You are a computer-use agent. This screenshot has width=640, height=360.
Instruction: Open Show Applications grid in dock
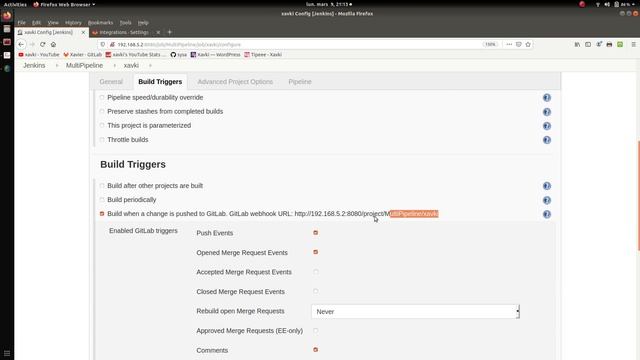coord(7,353)
